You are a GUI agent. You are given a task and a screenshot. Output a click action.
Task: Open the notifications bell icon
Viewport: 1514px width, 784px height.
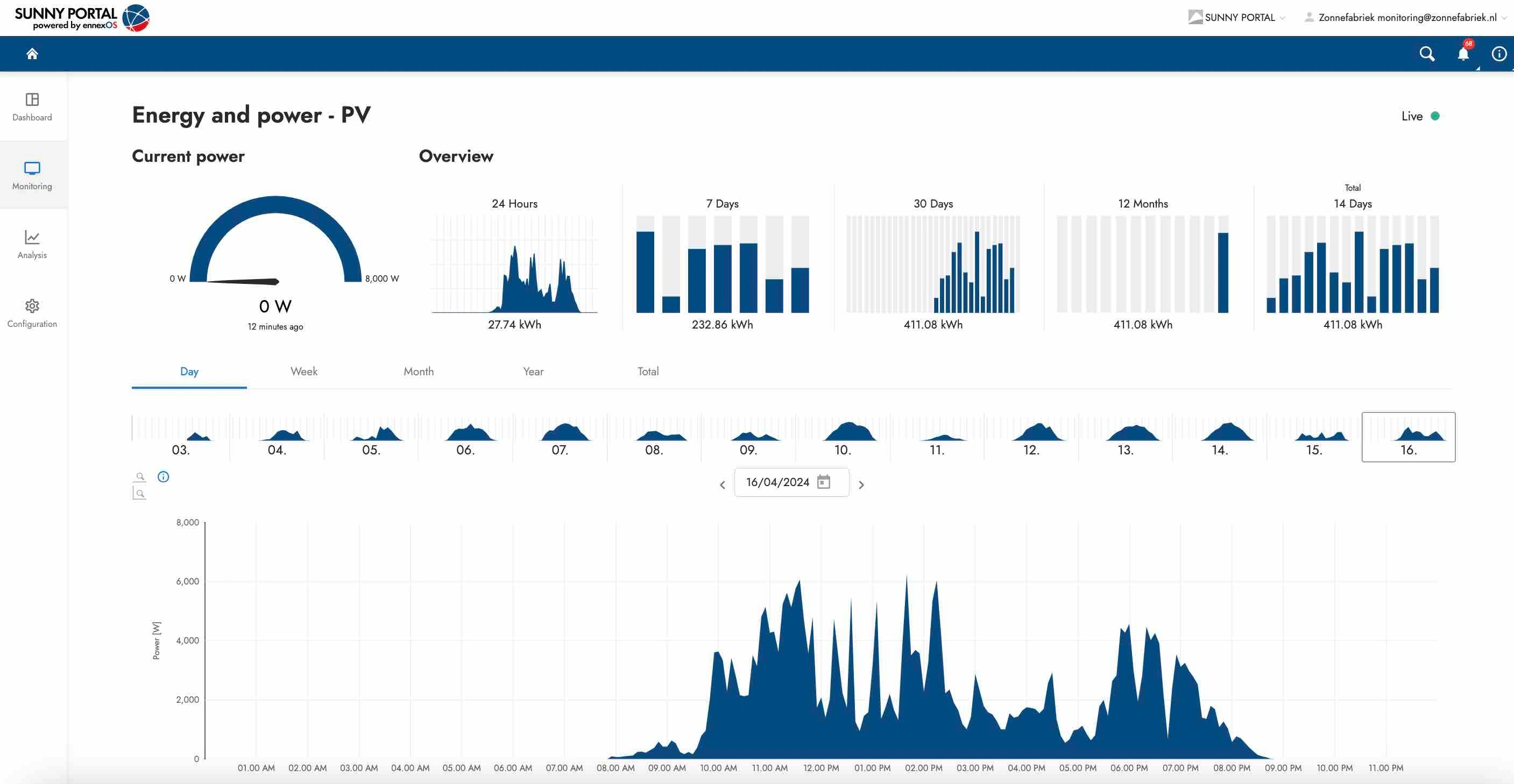click(1463, 54)
